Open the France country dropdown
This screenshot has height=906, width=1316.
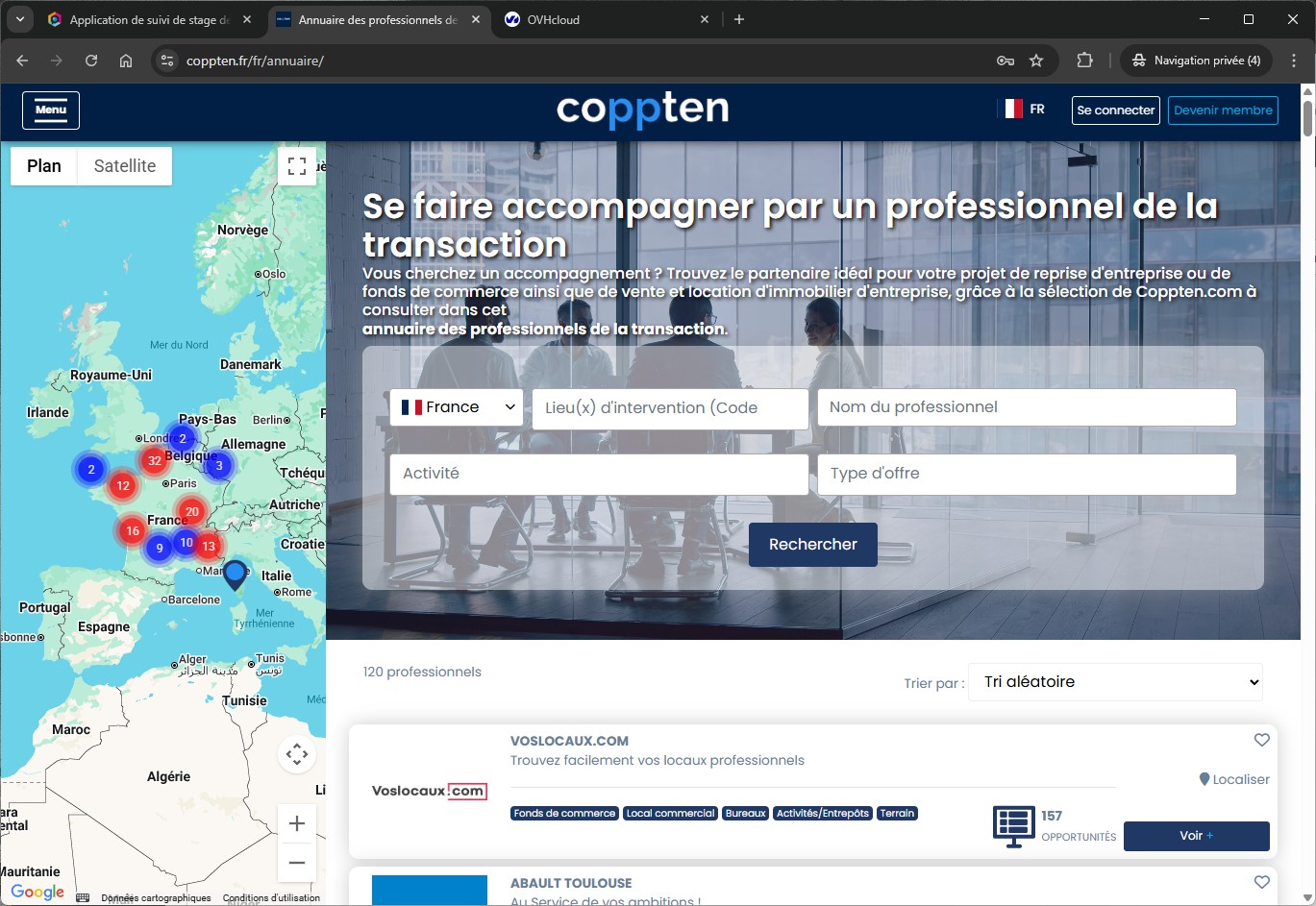pos(457,407)
